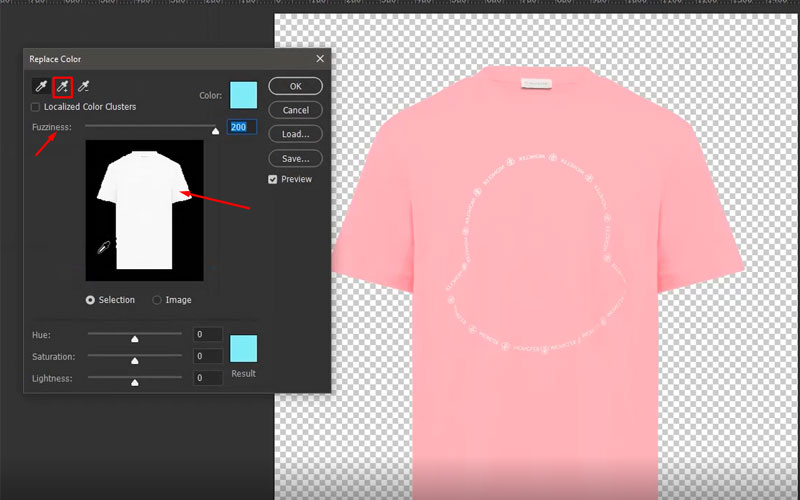Enable Localized Color Clusters checkbox
Screen dimensions: 800x500
coord(36,107)
